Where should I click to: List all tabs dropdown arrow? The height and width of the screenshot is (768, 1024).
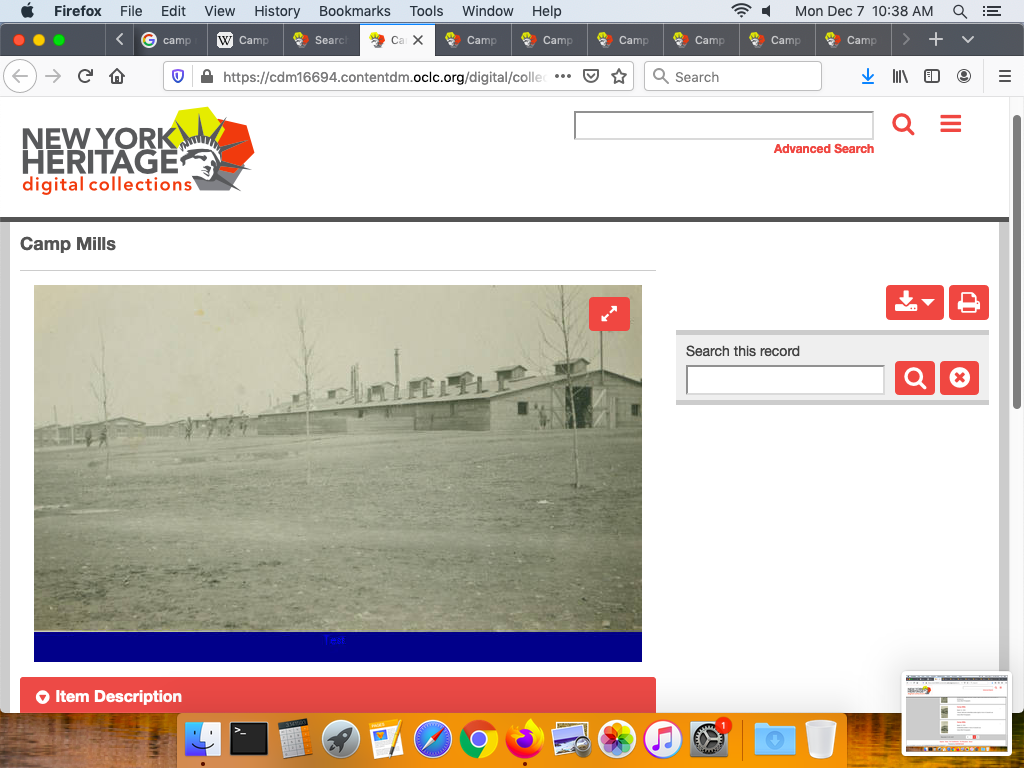pos(967,40)
